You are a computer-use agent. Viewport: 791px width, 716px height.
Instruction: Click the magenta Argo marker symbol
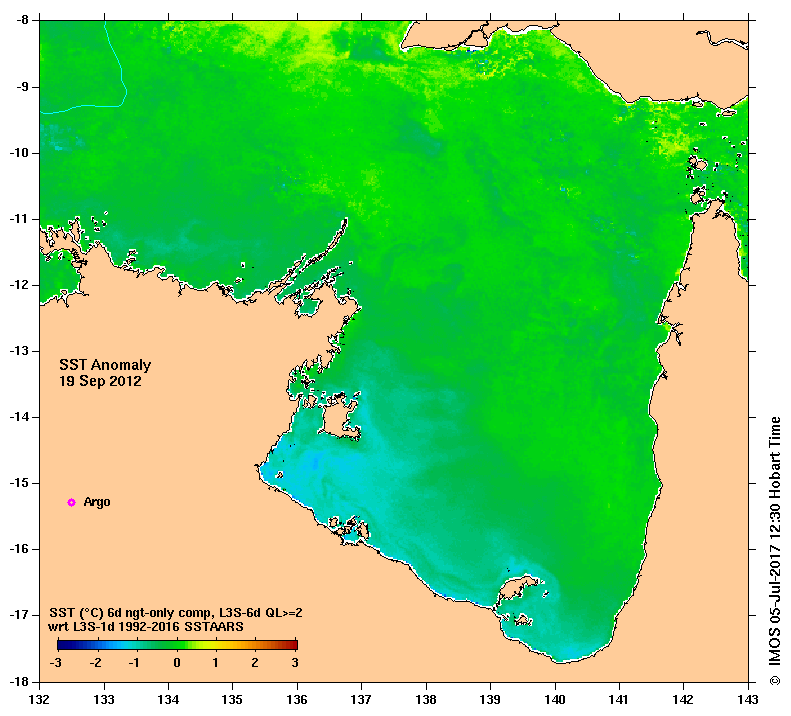72,502
